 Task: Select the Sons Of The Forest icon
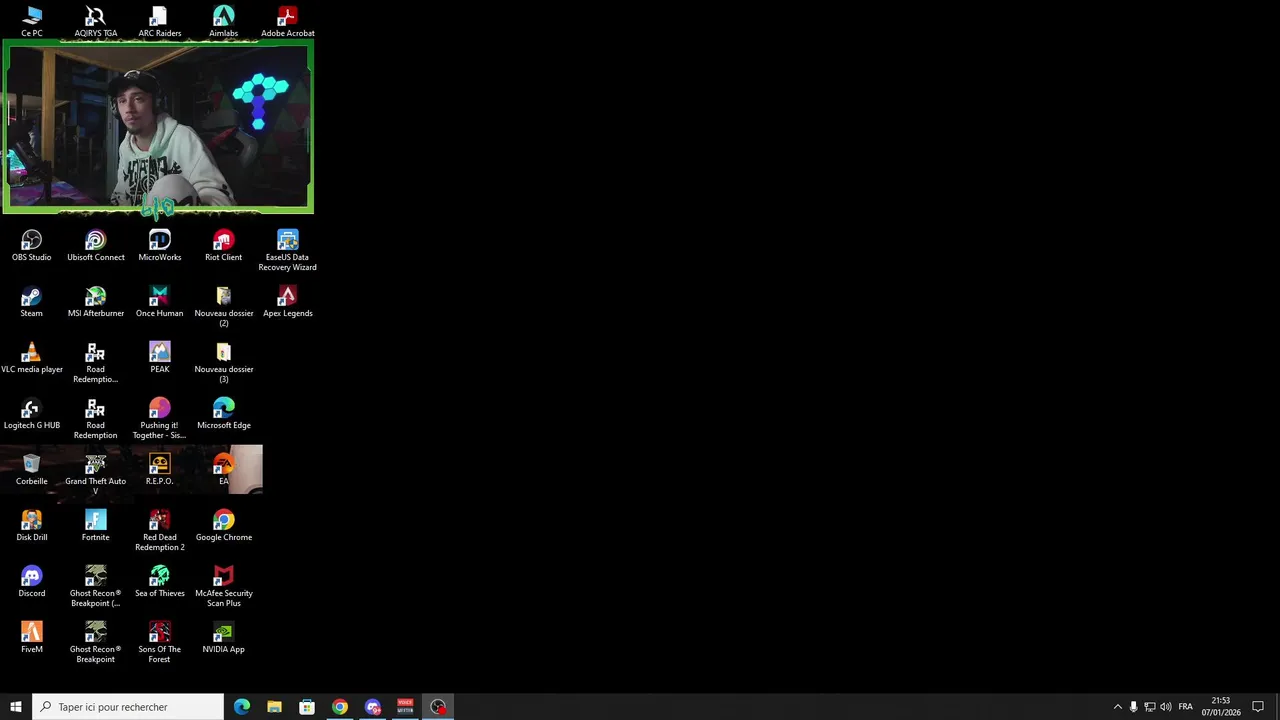point(160,643)
